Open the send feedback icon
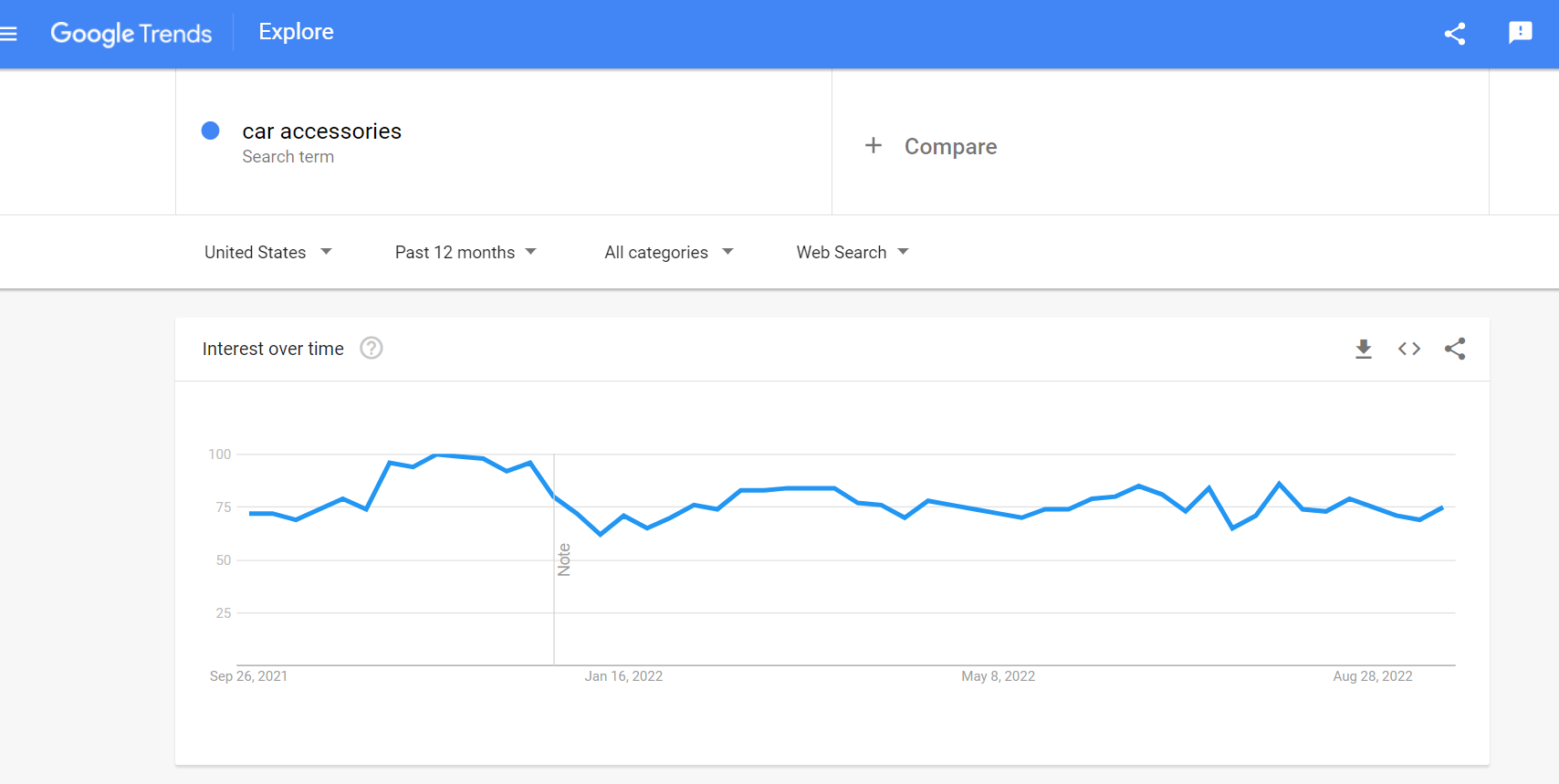 coord(1520,33)
